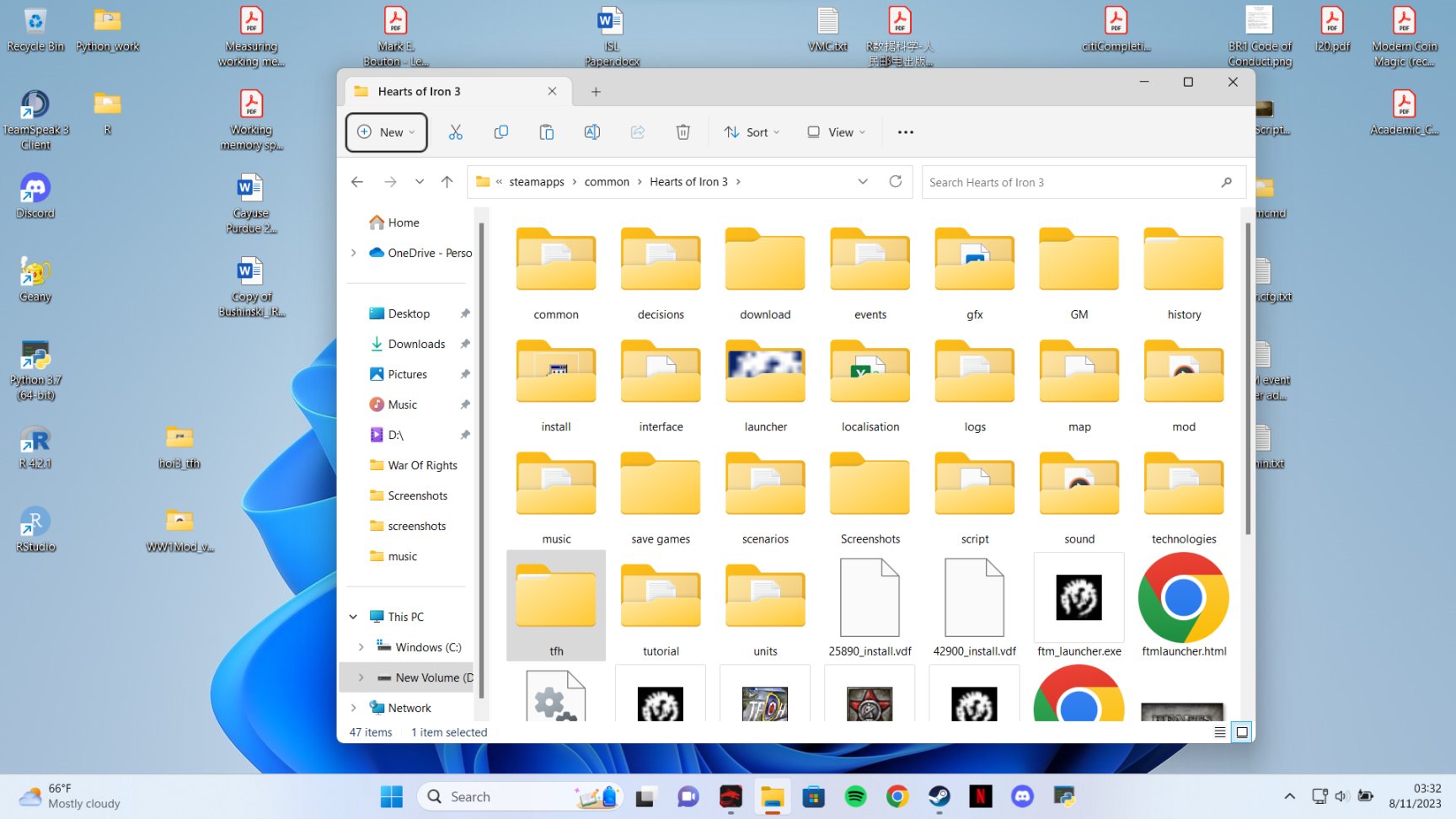Click steamapps in the address breadcrumb

pyautogui.click(x=537, y=182)
